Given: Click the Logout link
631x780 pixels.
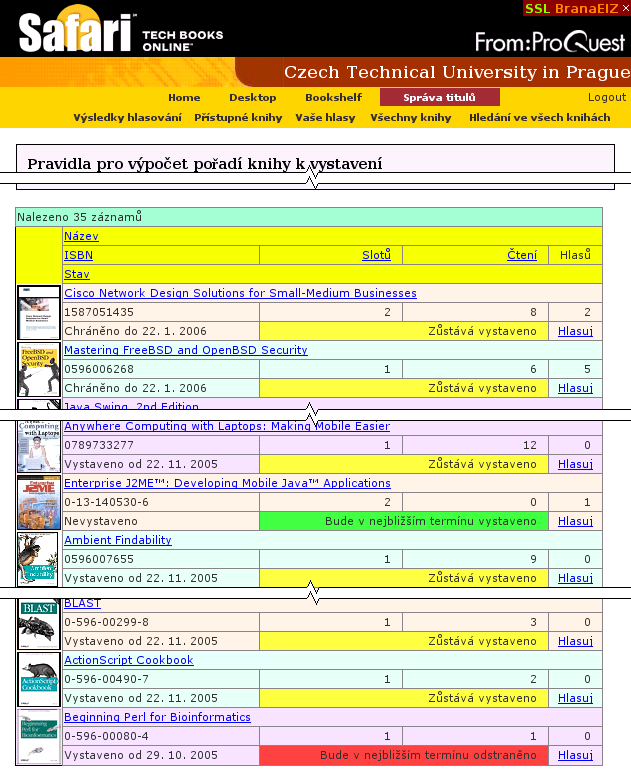Looking at the screenshot, I should tap(607, 97).
